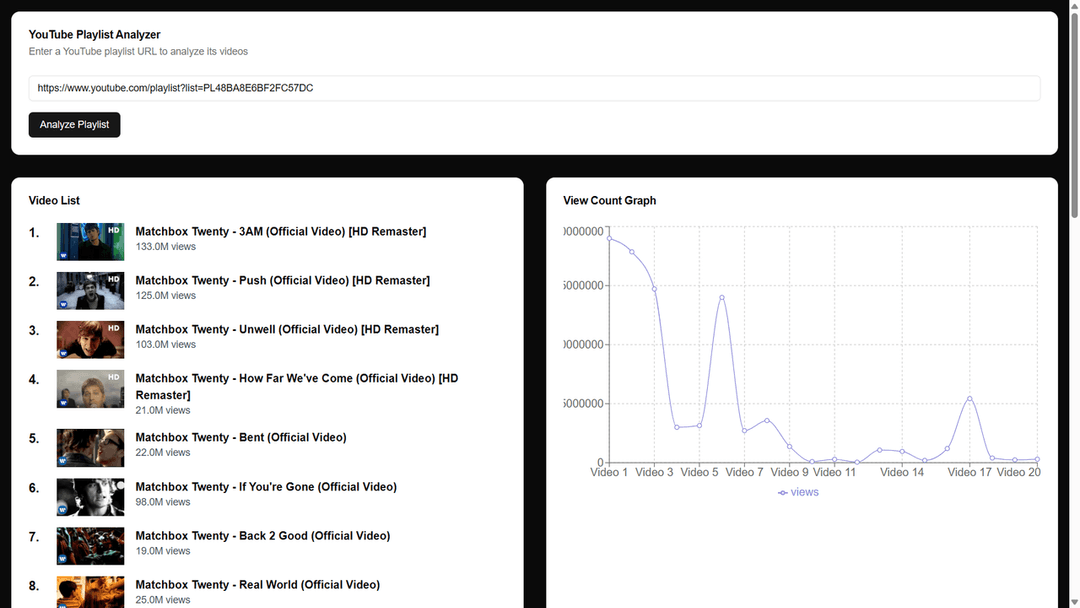This screenshot has width=1080, height=608.
Task: Open the Bent video thumbnail
Action: (x=90, y=448)
